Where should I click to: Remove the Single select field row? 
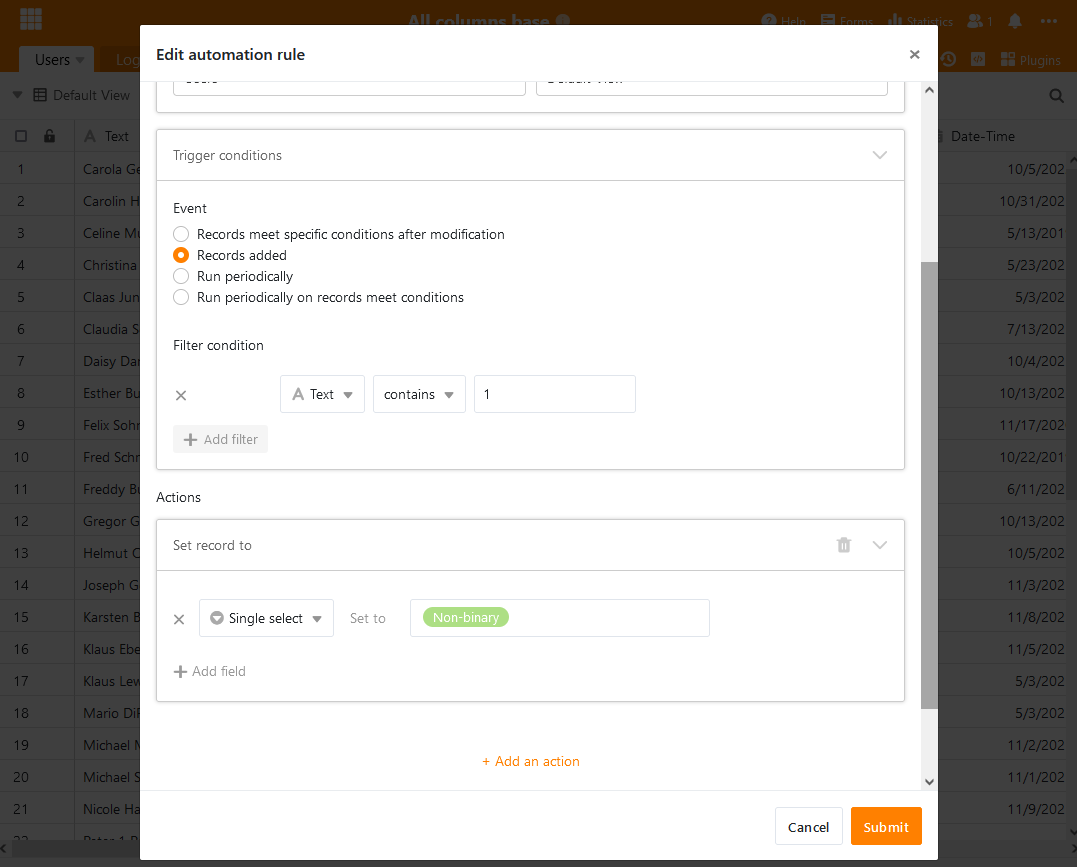click(179, 619)
